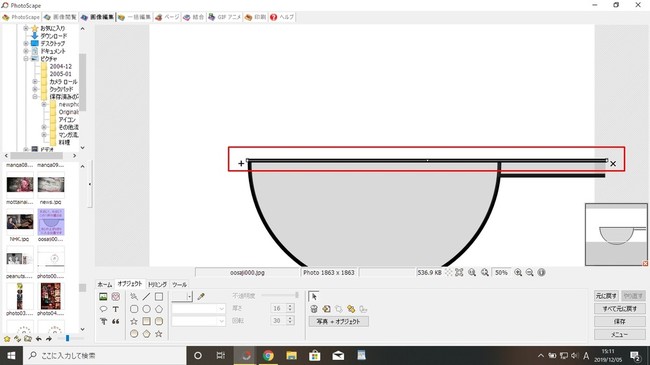Select the ellipse shape tool
The height and width of the screenshot is (365, 650).
(146, 309)
